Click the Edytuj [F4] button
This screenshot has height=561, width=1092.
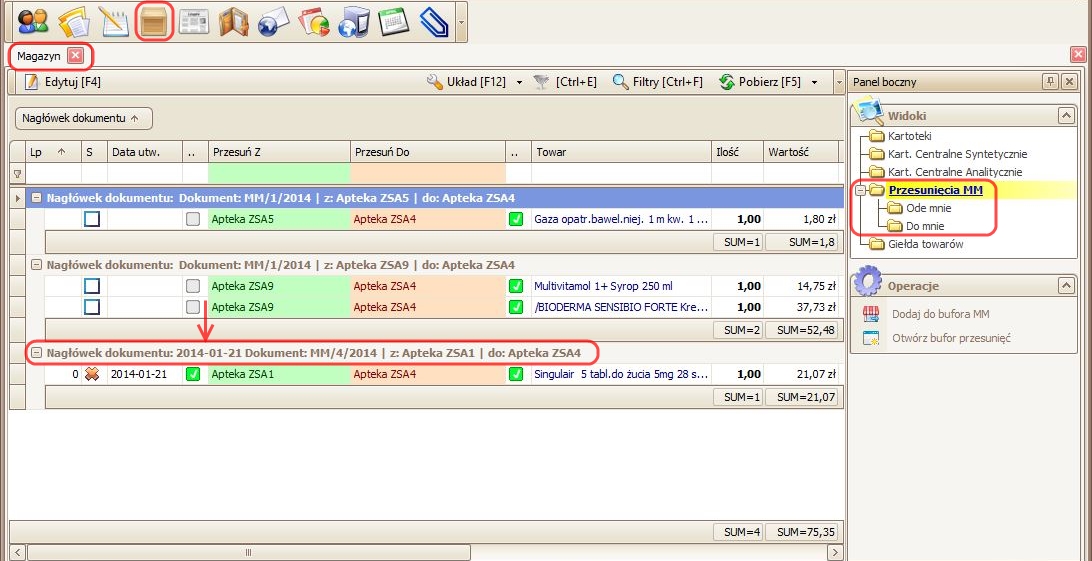coord(62,82)
